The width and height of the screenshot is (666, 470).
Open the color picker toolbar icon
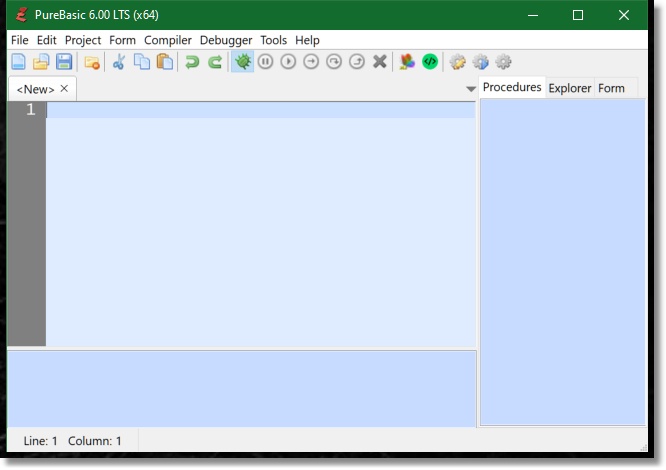[x=407, y=62]
